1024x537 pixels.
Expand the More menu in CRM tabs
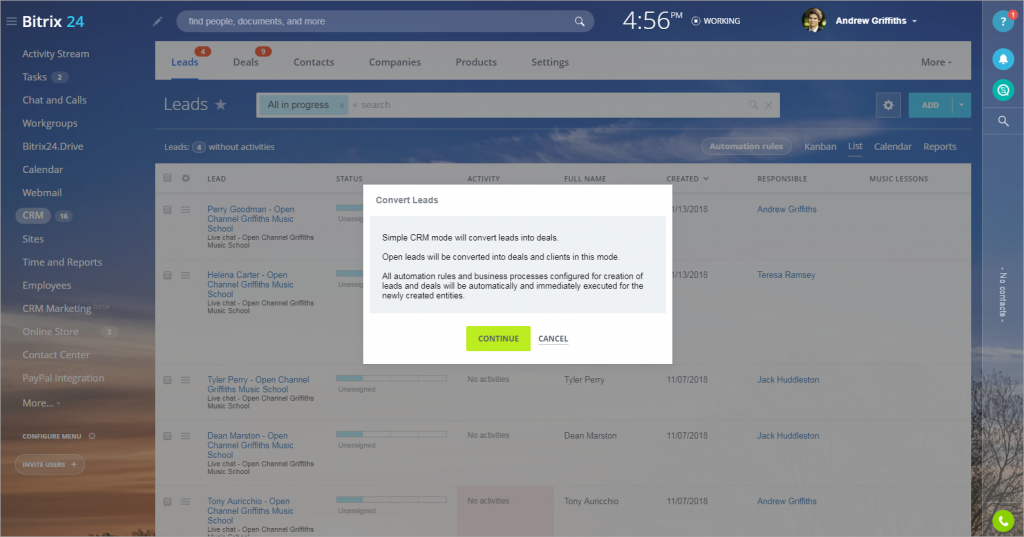[x=936, y=62]
